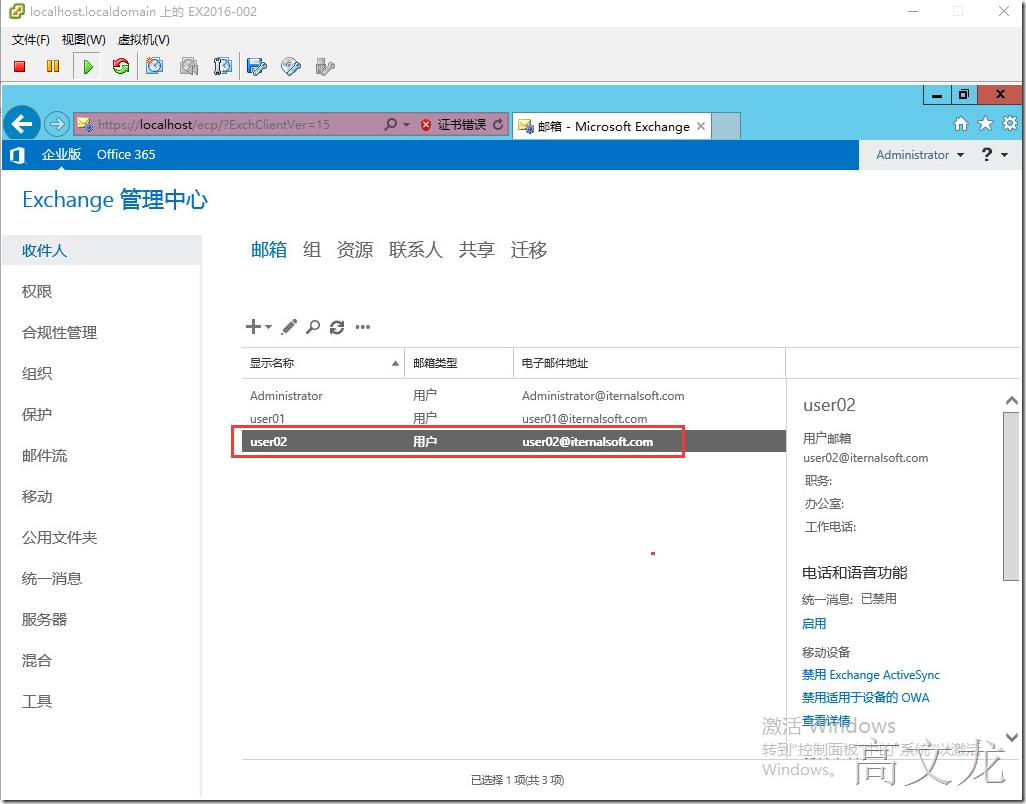The image size is (1026, 804).
Task: Refresh the mailbox list
Action: click(x=337, y=327)
